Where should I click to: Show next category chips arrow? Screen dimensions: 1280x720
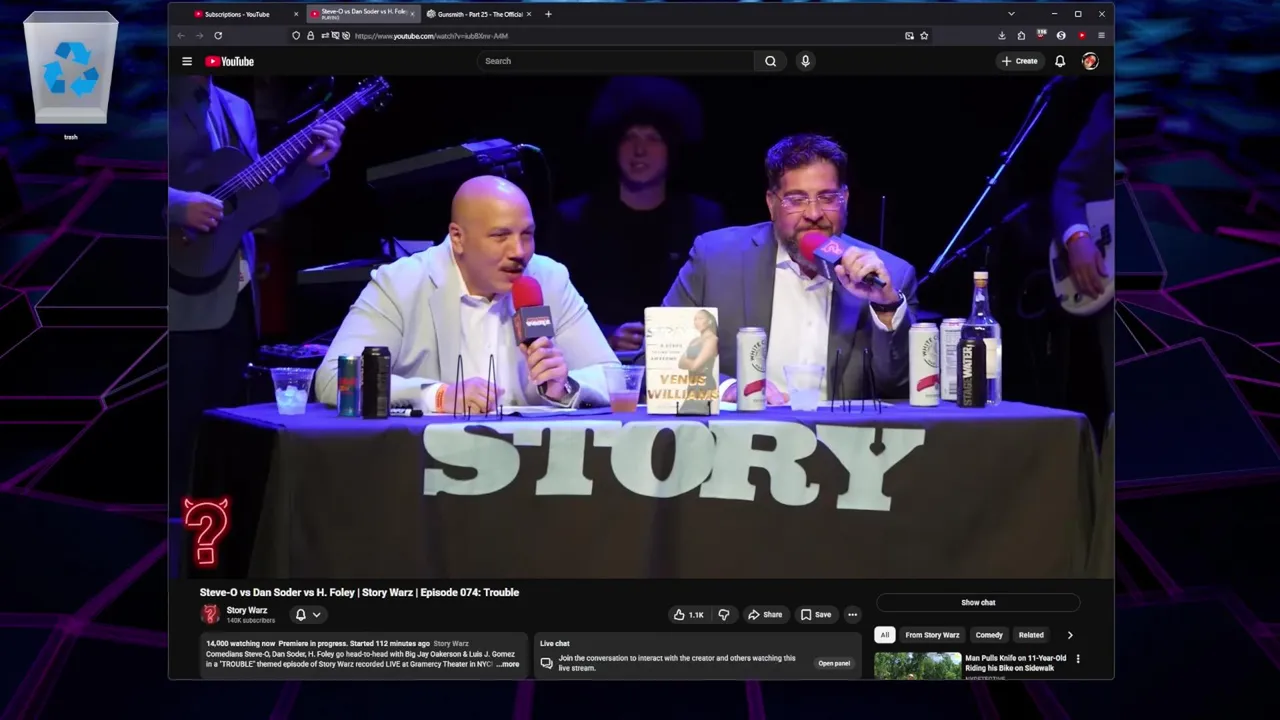pos(1070,635)
